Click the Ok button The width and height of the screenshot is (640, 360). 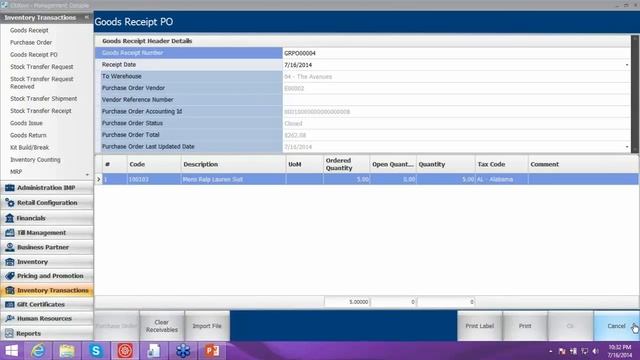tap(570, 326)
